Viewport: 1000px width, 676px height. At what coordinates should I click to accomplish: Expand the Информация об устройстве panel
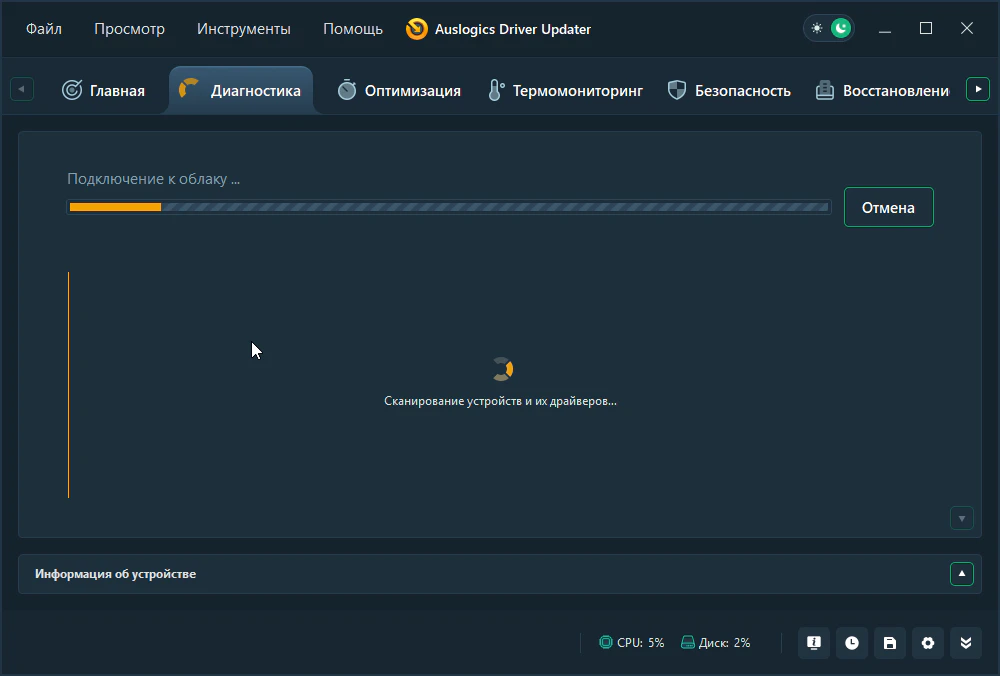(961, 574)
